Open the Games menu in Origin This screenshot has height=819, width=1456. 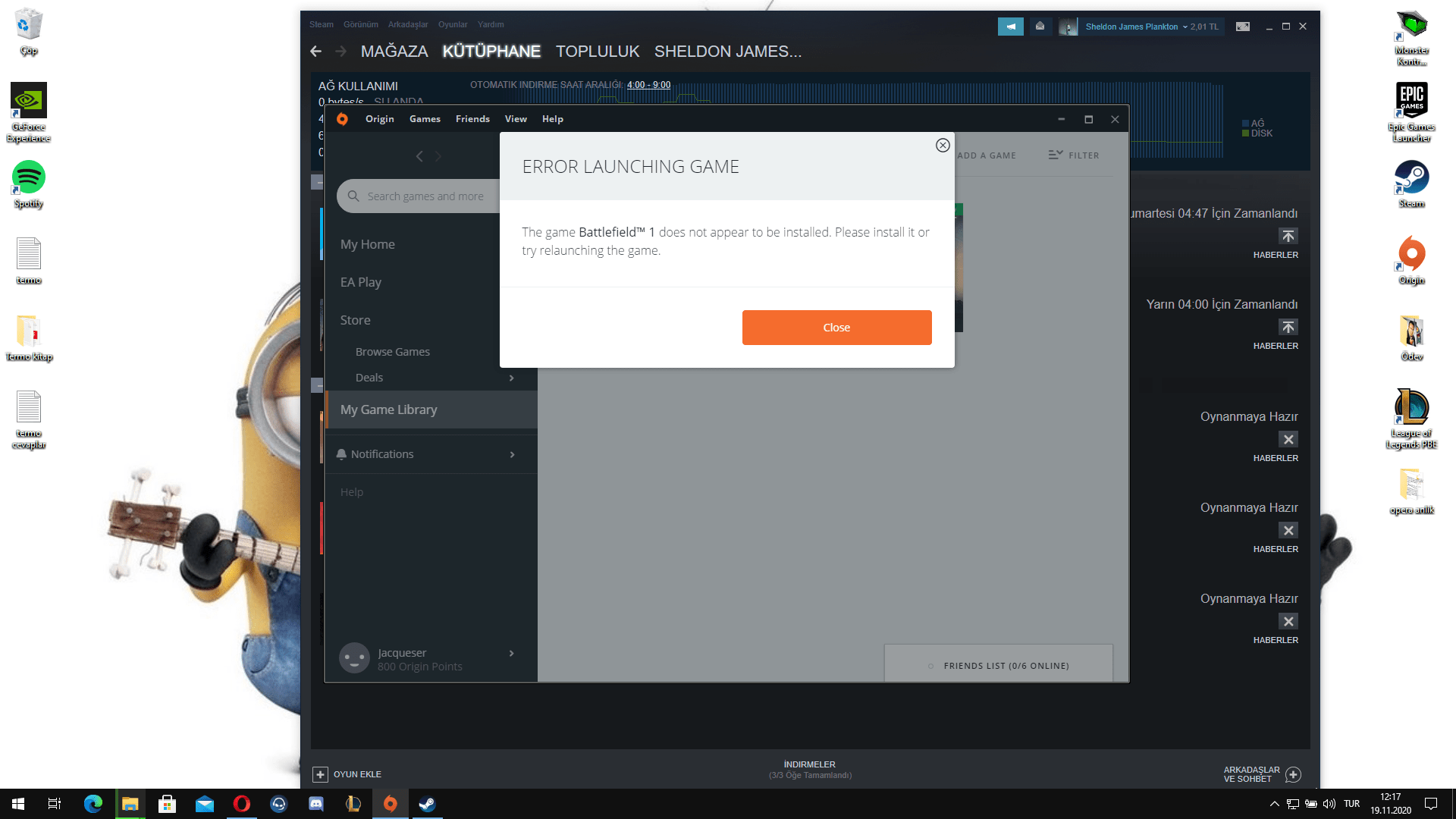(x=425, y=119)
